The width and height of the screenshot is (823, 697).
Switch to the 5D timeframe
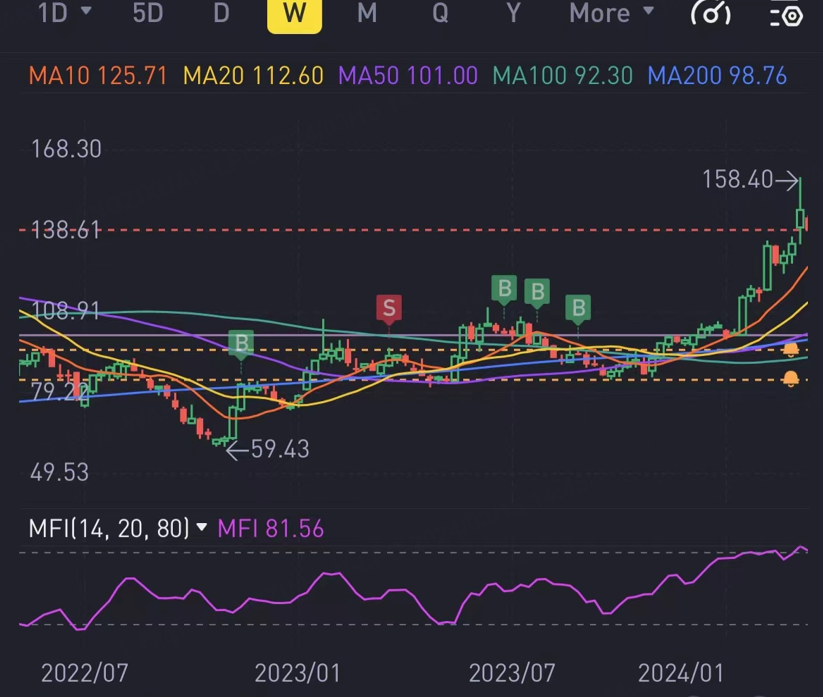coord(148,13)
